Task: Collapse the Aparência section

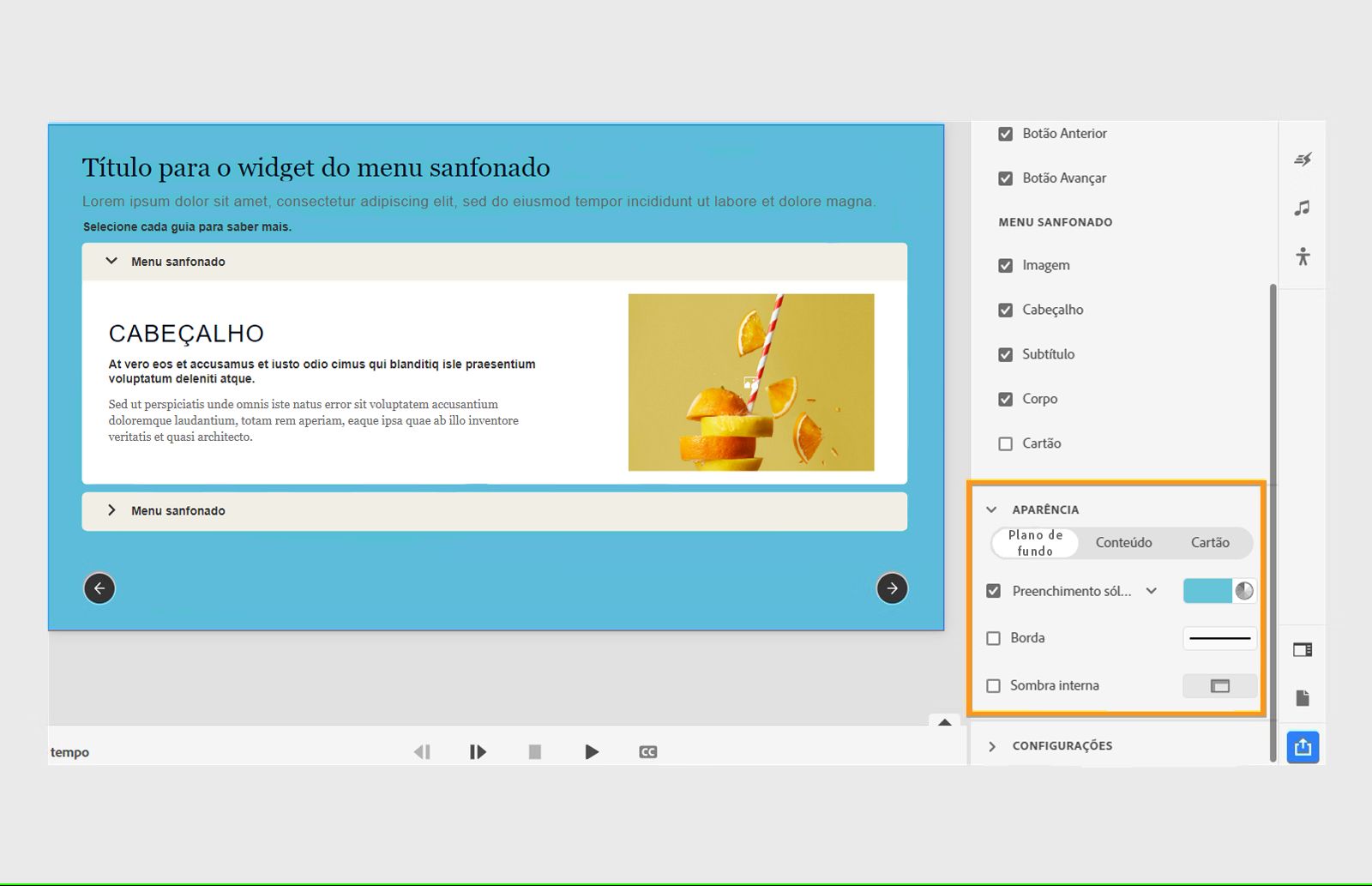Action: [x=992, y=509]
